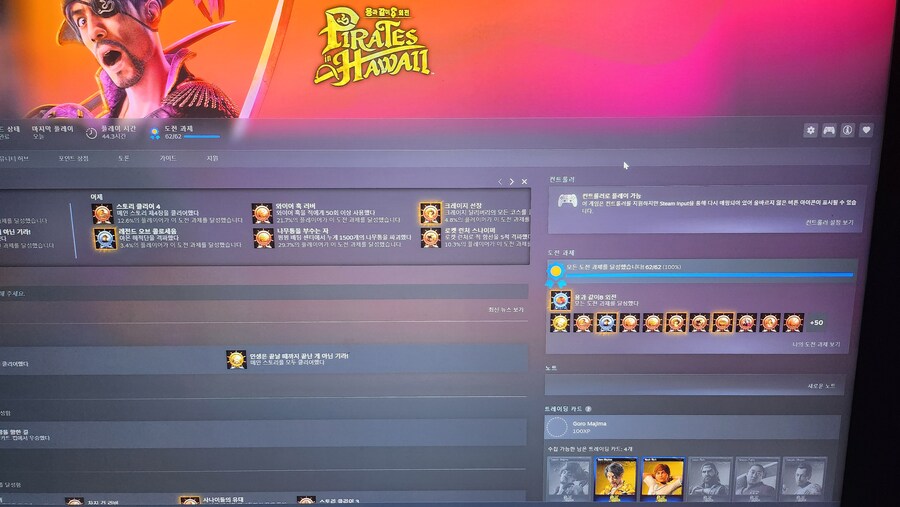Click the Pirates in Hawaii game logo
Viewport: 900px width, 507px height.
(372, 47)
